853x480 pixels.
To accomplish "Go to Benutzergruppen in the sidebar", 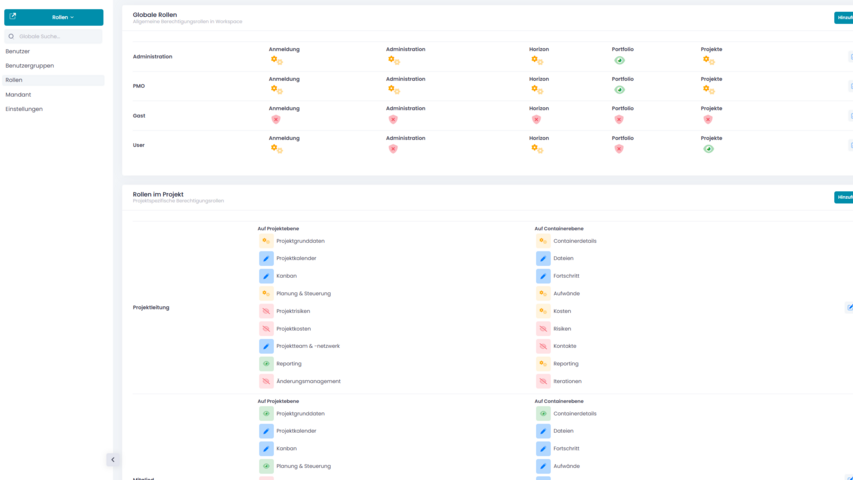I will (x=30, y=66).
